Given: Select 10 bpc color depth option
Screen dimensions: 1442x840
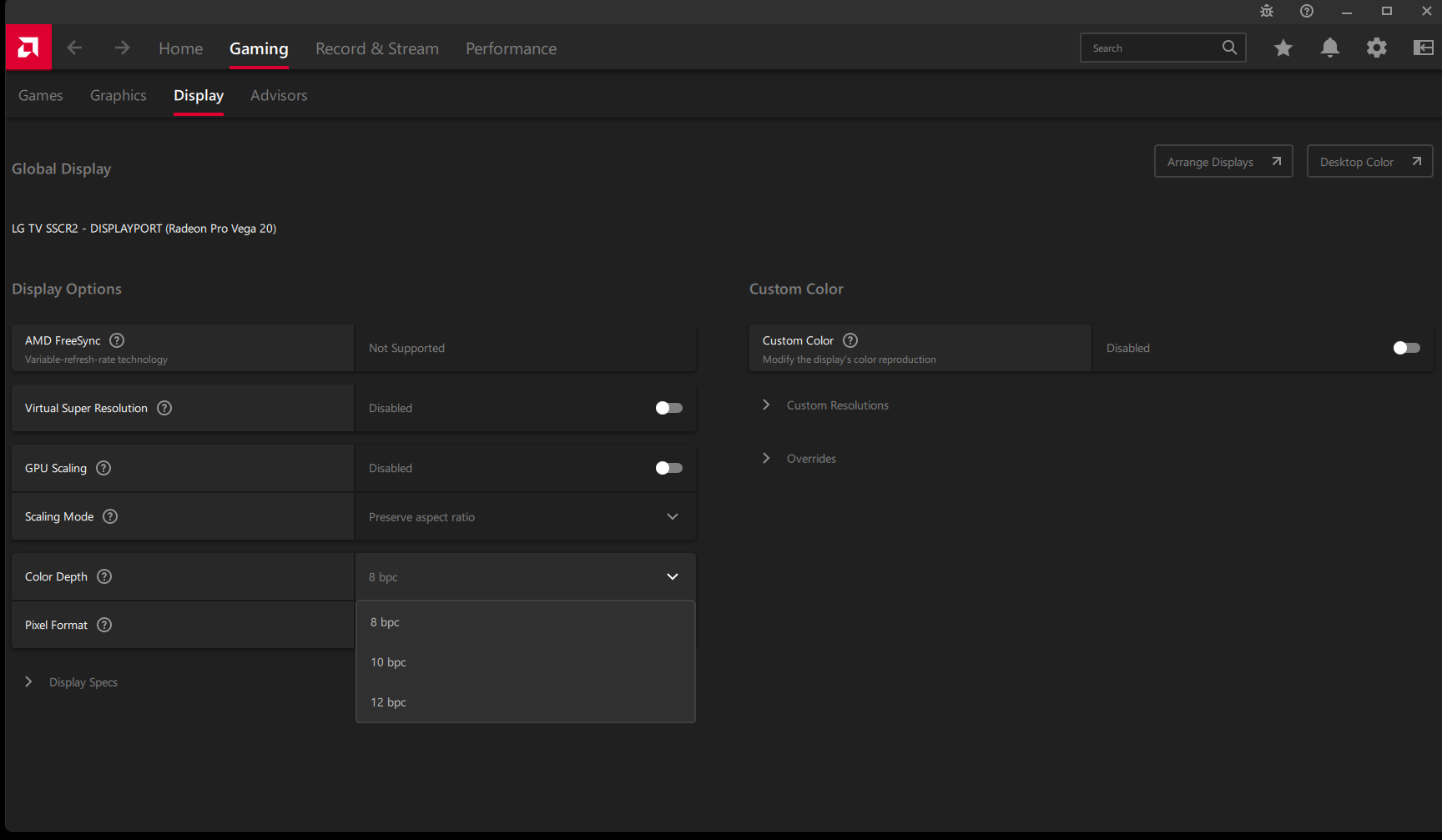Looking at the screenshot, I should (389, 662).
